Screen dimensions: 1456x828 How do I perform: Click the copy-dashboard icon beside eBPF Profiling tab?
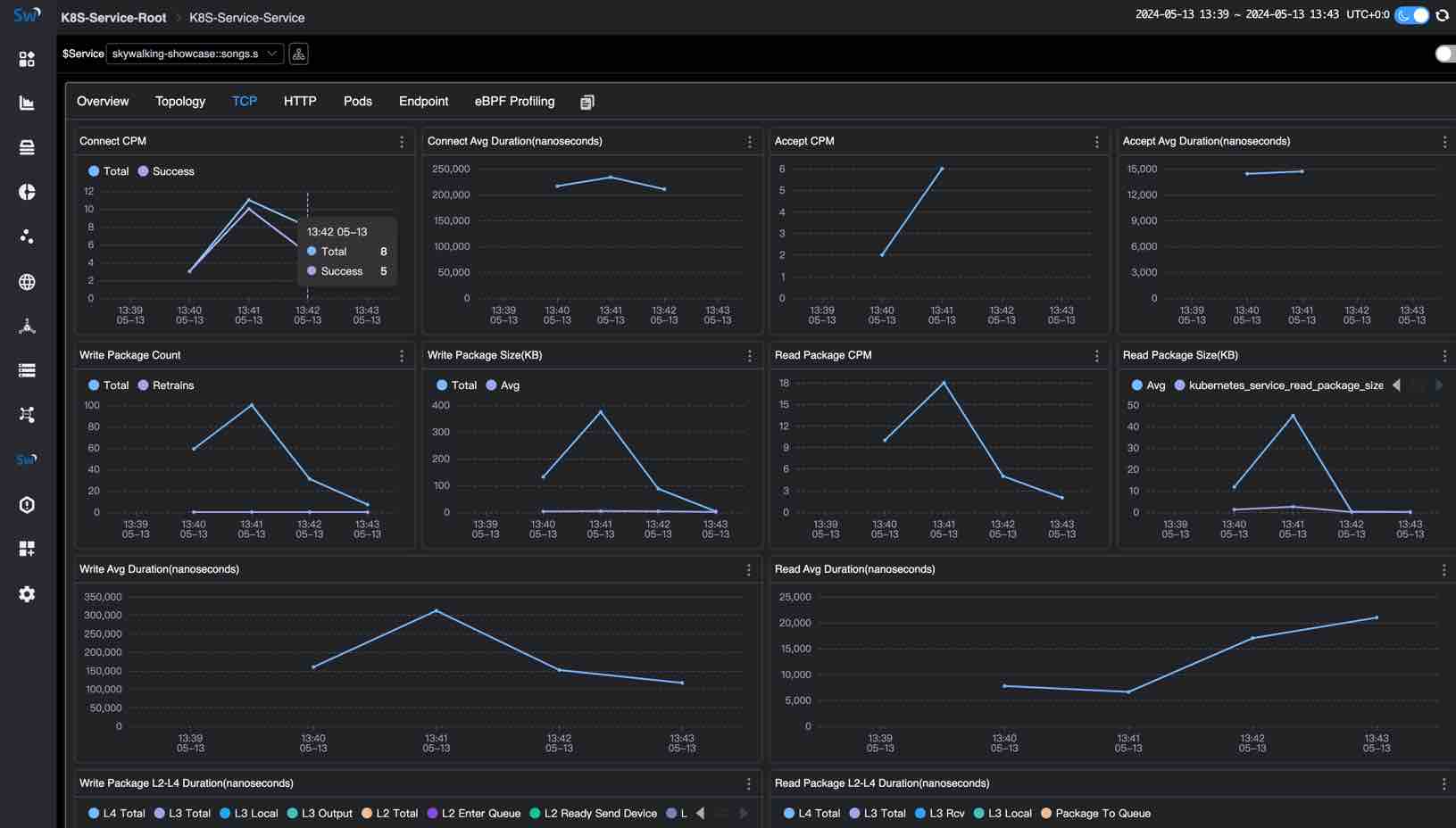[587, 102]
